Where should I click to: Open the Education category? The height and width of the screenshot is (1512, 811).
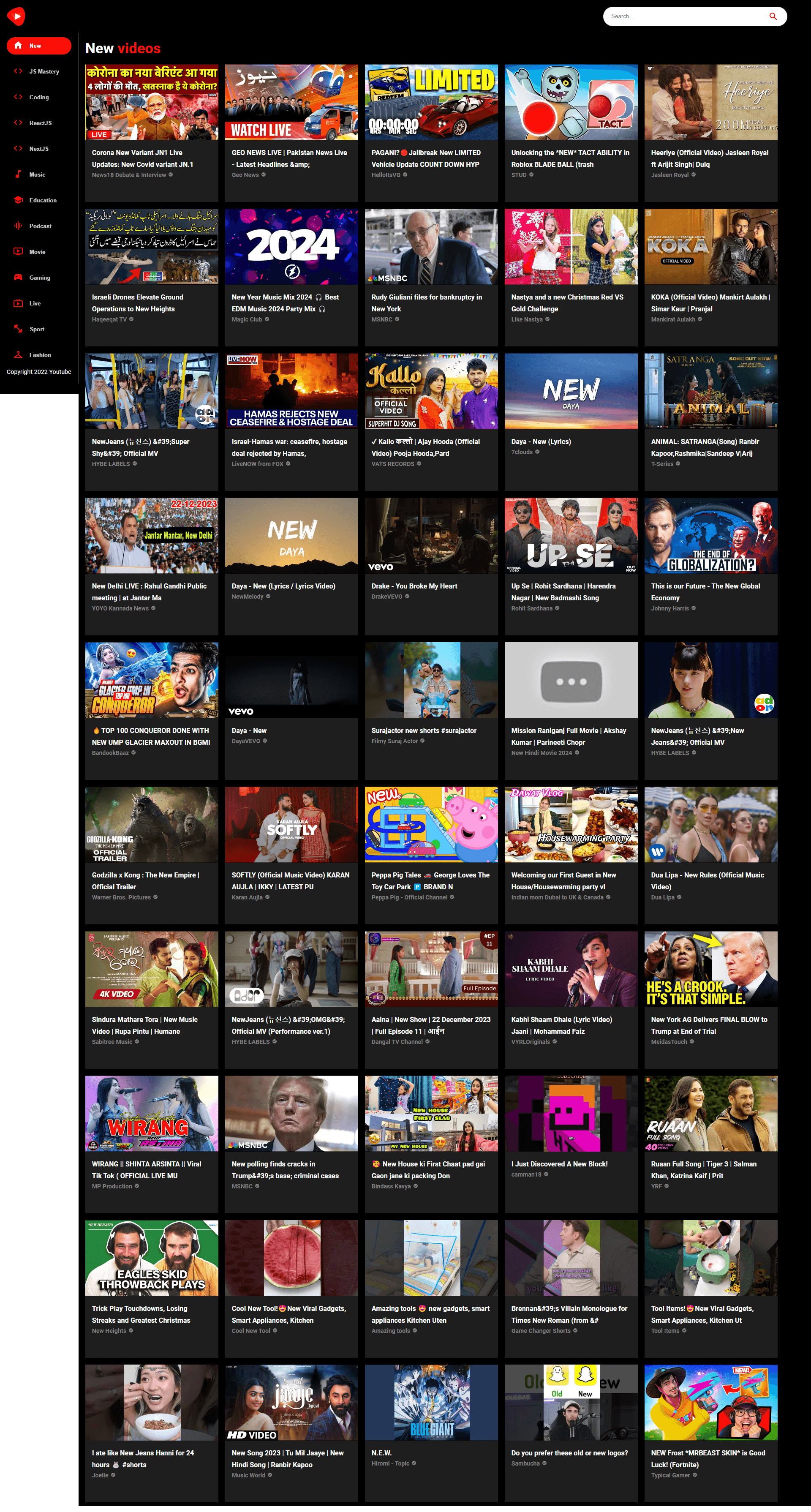39,200
